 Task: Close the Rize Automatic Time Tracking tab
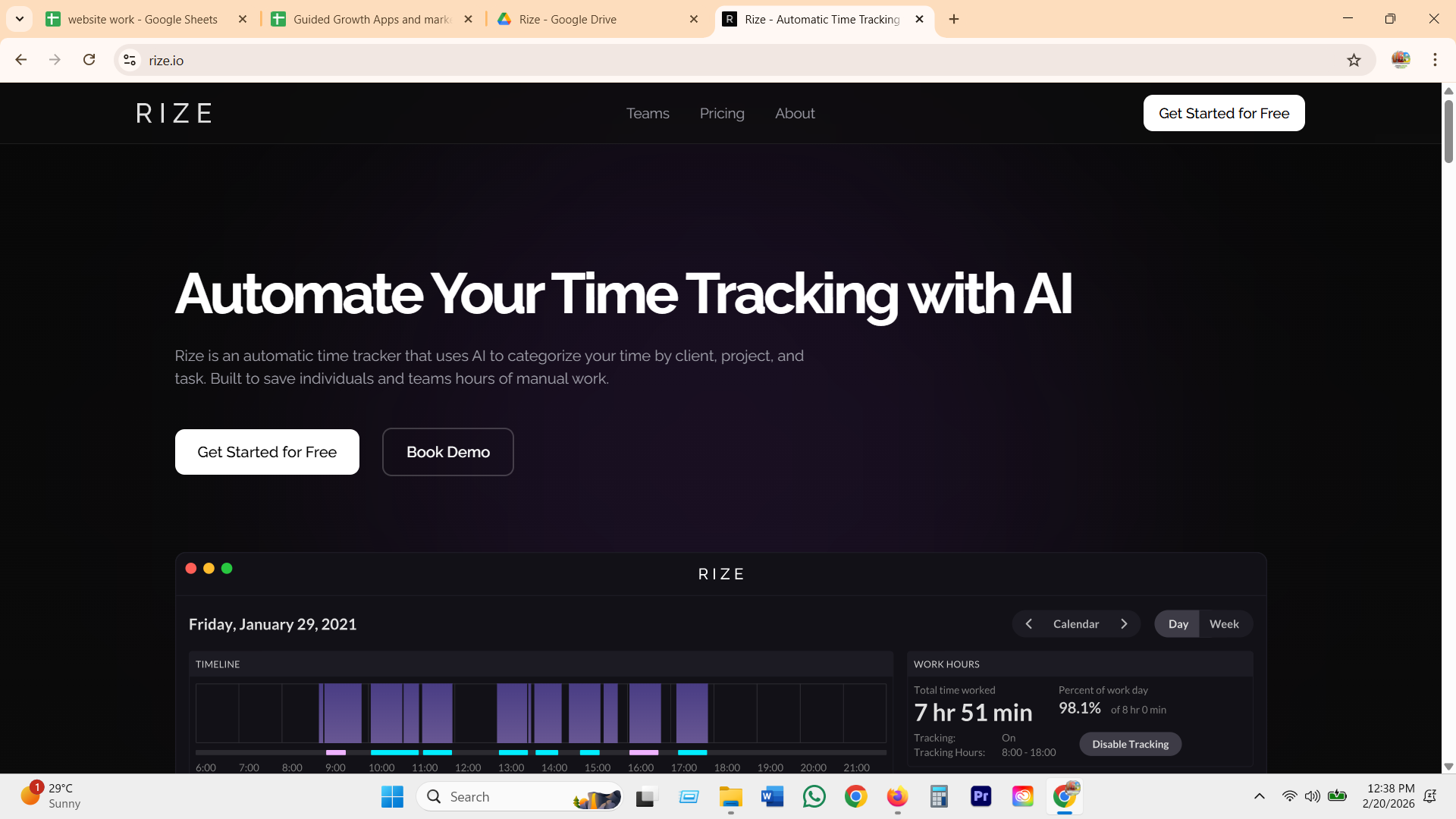tap(919, 19)
